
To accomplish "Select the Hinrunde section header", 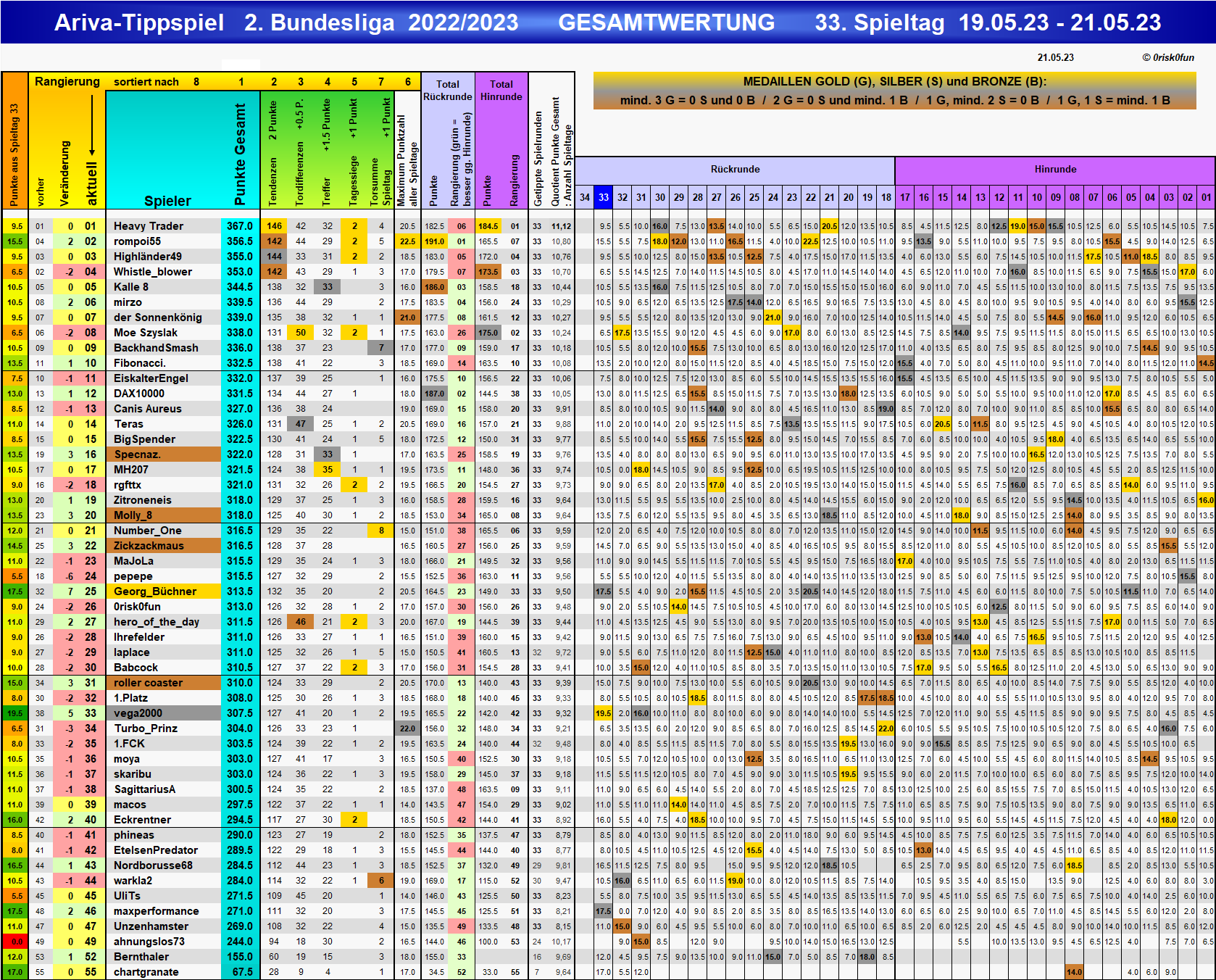I will tap(1055, 169).
